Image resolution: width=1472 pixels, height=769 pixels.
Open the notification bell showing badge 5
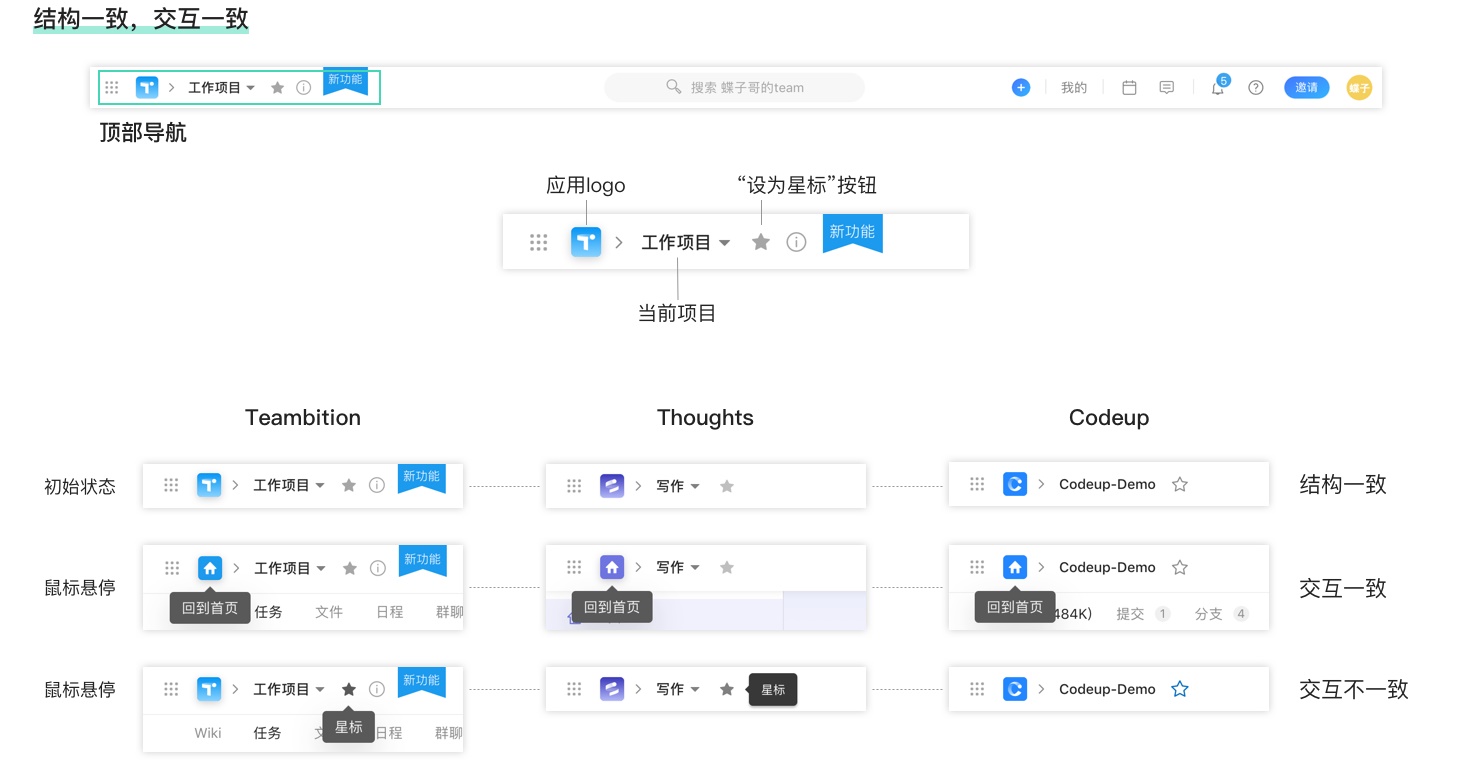point(1218,87)
